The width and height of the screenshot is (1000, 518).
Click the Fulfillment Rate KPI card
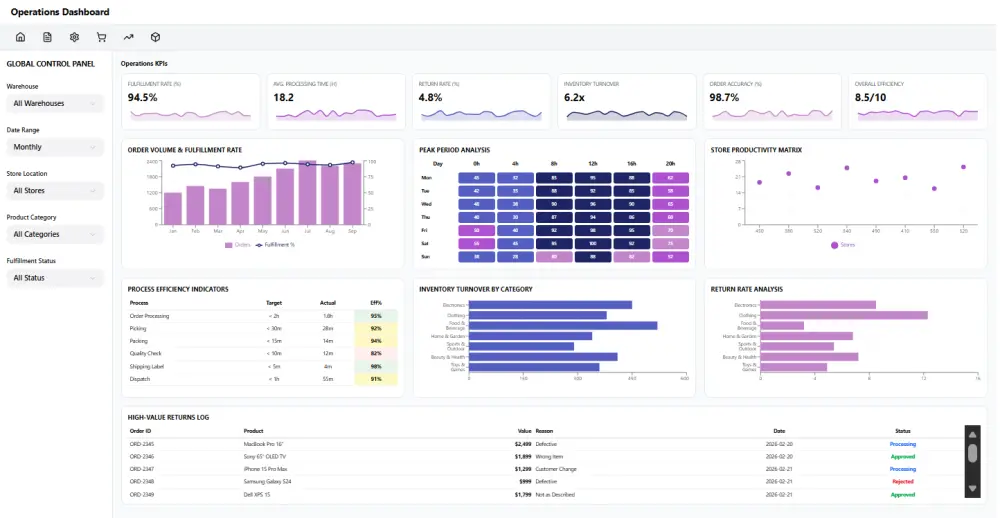coord(191,102)
